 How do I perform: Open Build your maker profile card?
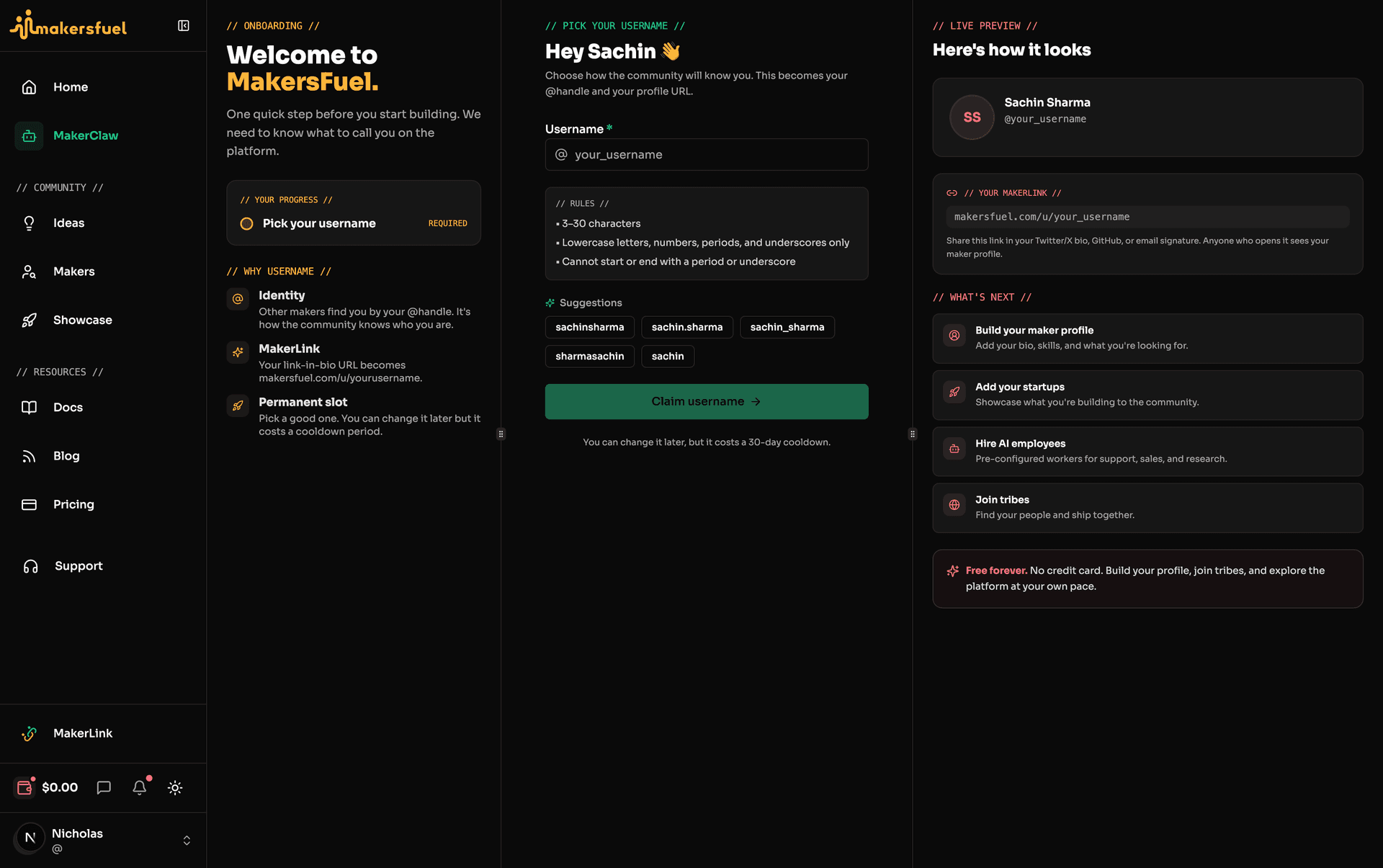[x=1148, y=339]
